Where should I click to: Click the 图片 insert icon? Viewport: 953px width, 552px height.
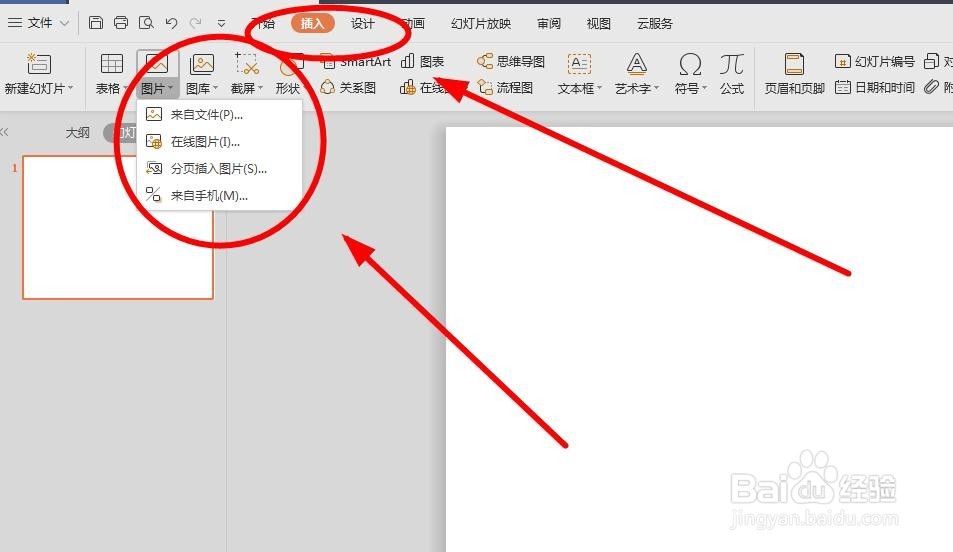(x=157, y=64)
